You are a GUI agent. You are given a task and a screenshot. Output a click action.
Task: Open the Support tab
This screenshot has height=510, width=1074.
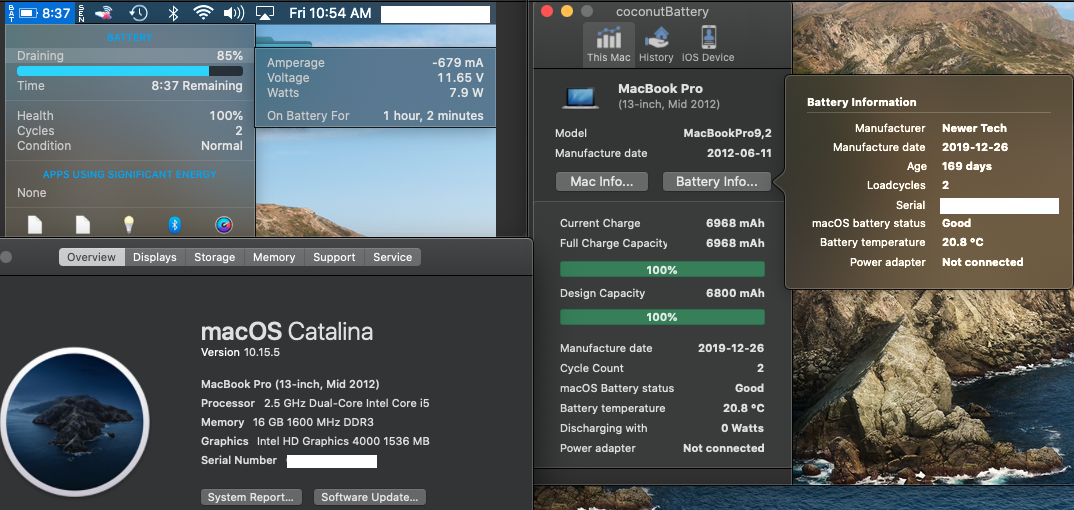pos(334,257)
